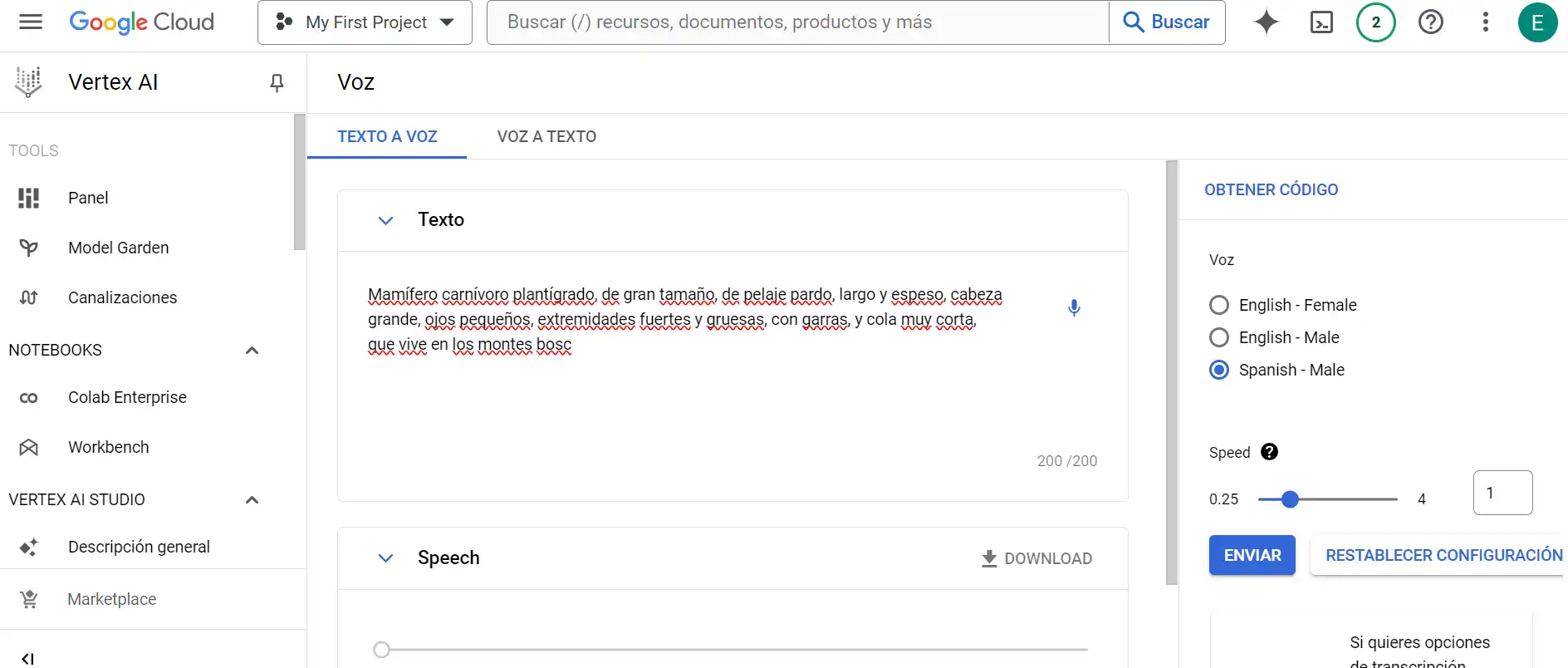Viewport: 1568px width, 668px height.
Task: Open the Gemini AI assistant sparkle icon
Action: pos(1266,22)
